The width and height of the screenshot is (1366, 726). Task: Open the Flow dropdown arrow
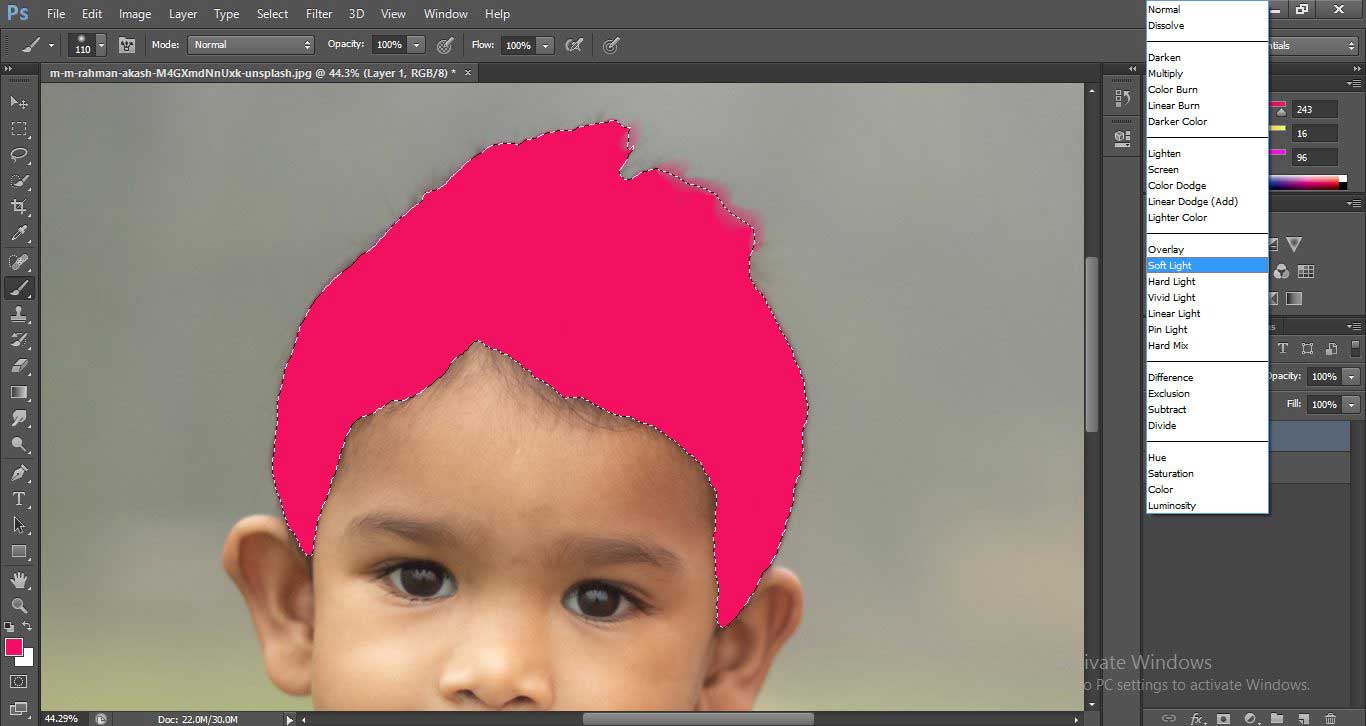coord(545,45)
